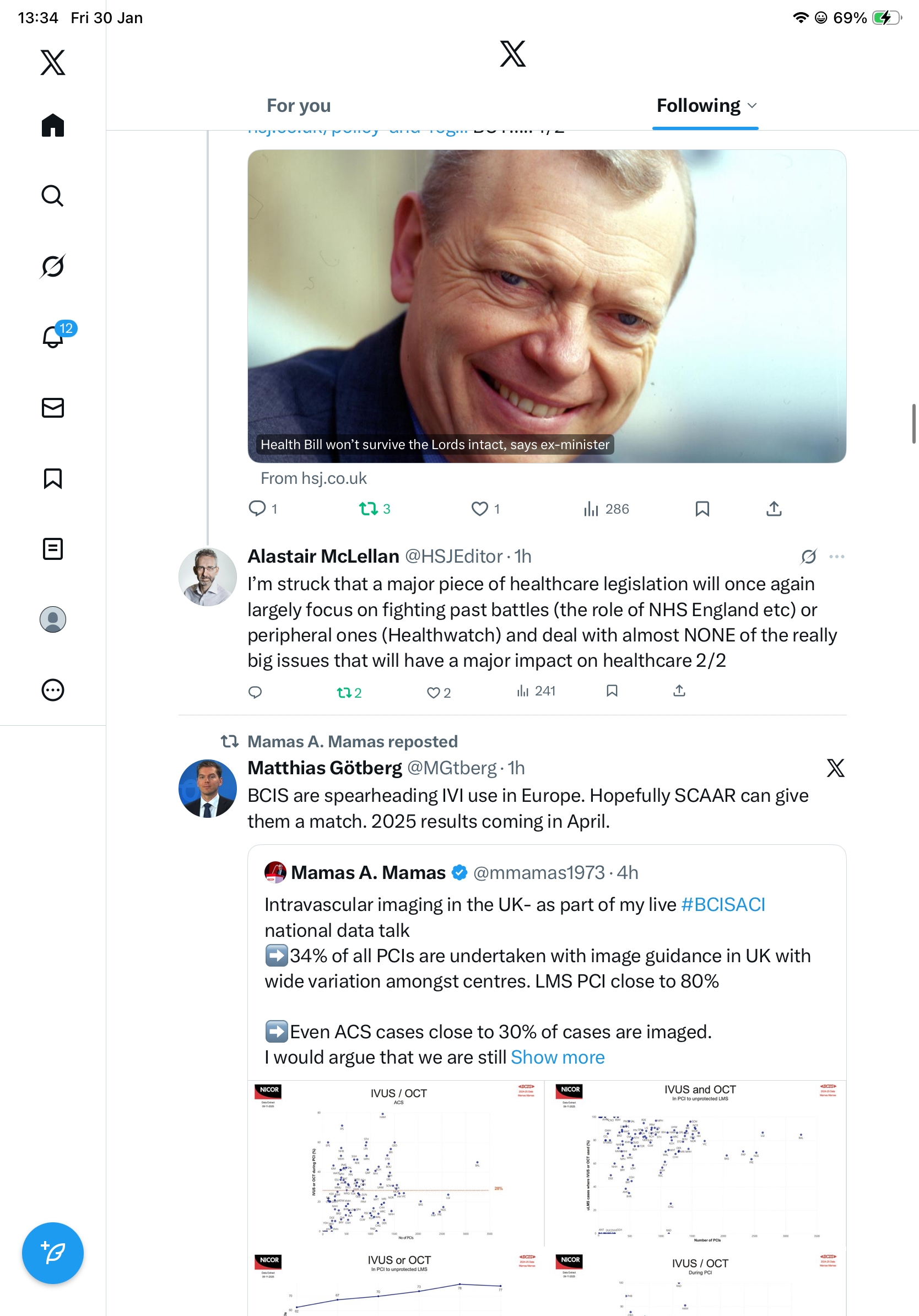Viewport: 919px width, 1316px height.
Task: Open the Search icon in sidebar
Action: point(53,196)
